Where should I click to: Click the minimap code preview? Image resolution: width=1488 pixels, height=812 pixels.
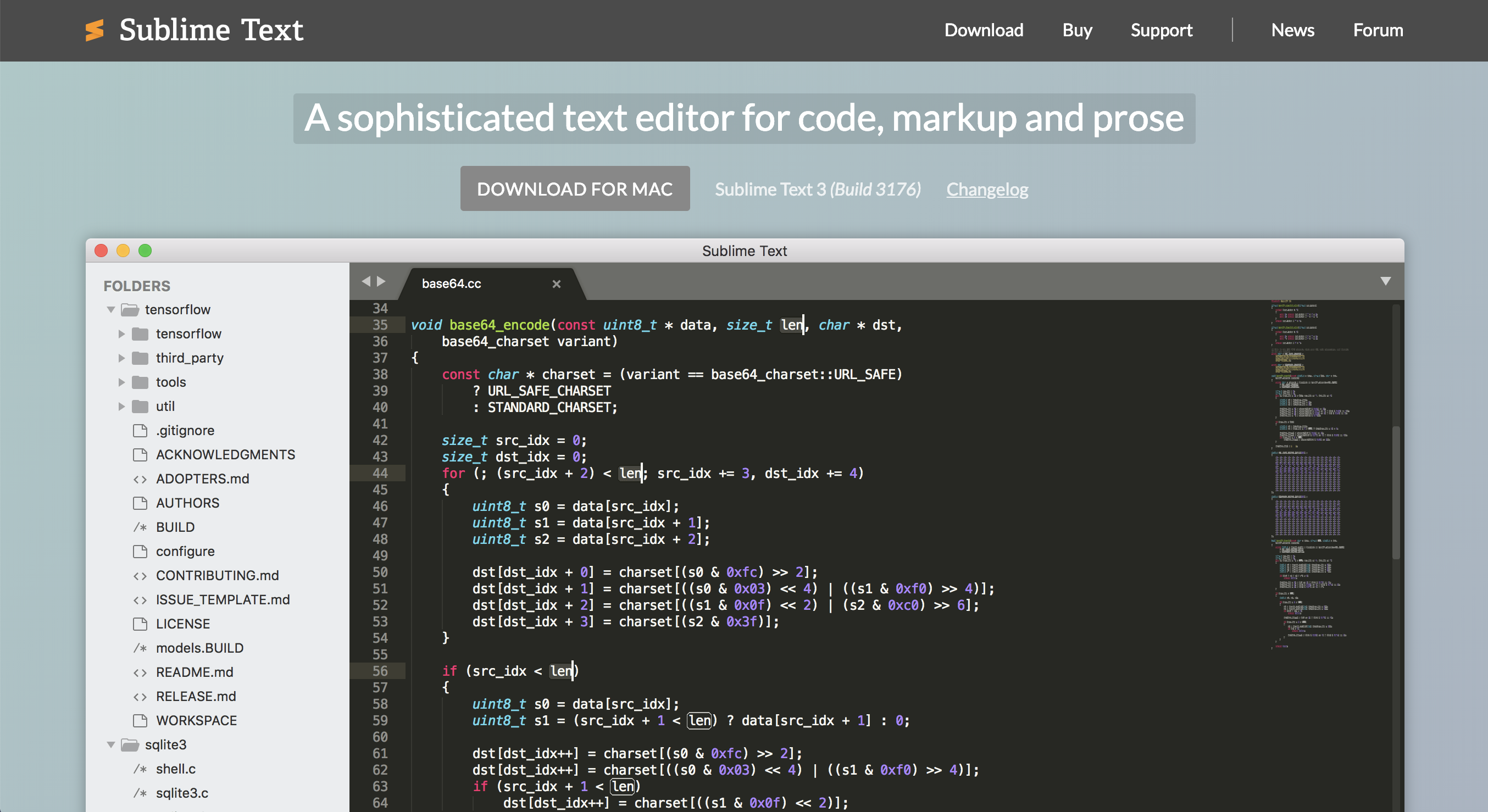pos(1311,474)
